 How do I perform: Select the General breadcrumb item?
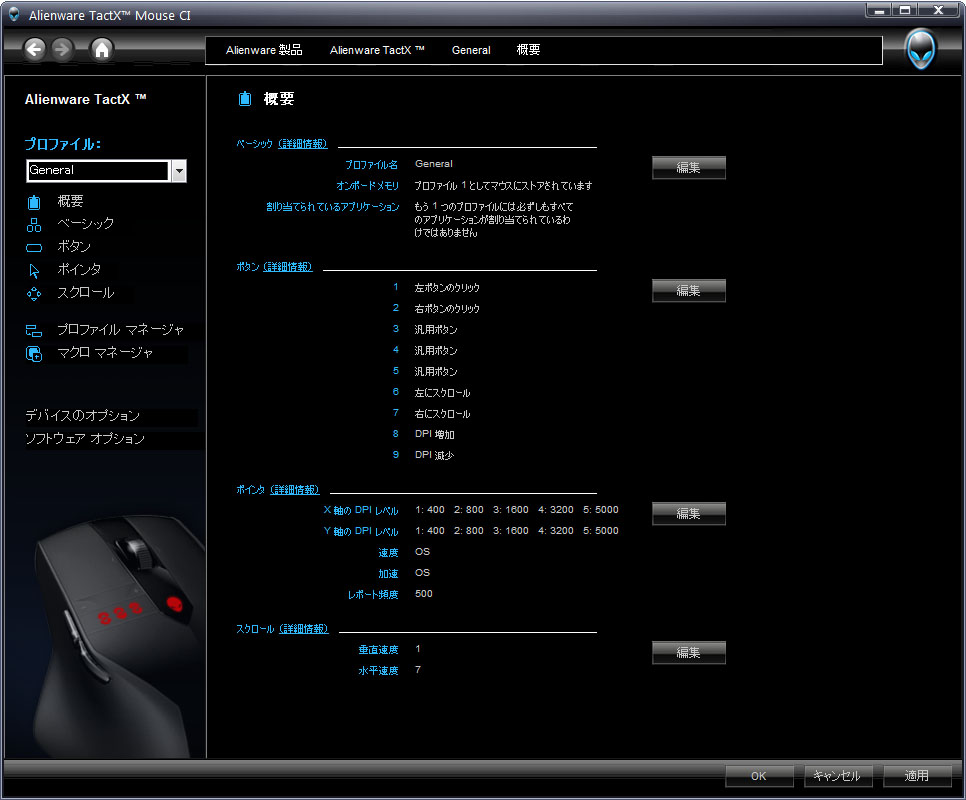click(471, 50)
